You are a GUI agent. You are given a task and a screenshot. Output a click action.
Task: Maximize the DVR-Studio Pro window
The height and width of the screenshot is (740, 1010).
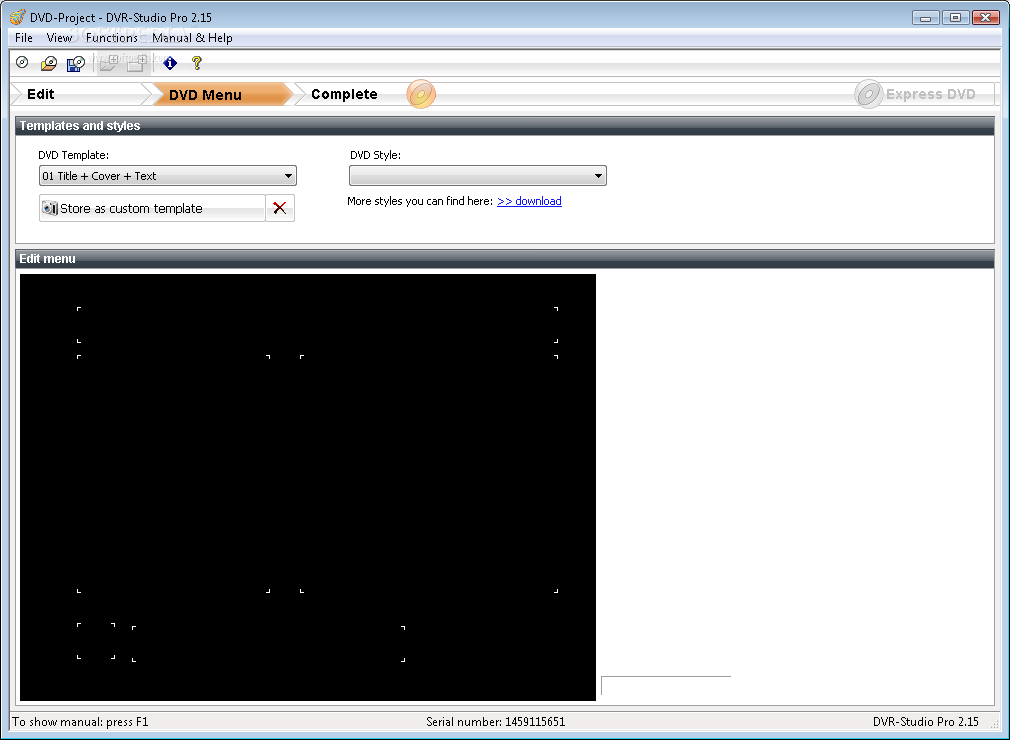tap(956, 17)
